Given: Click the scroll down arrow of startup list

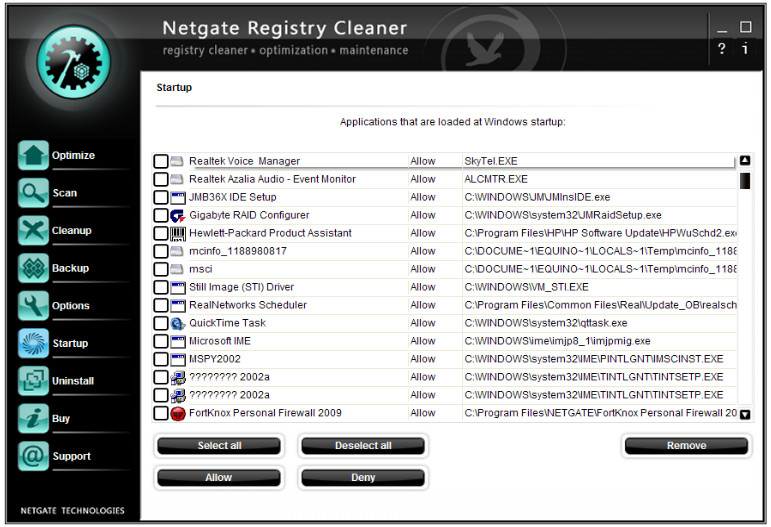Looking at the screenshot, I should [x=745, y=414].
